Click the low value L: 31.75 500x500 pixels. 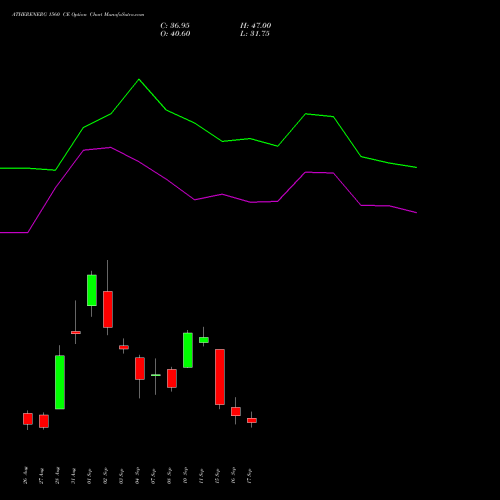(x=255, y=34)
